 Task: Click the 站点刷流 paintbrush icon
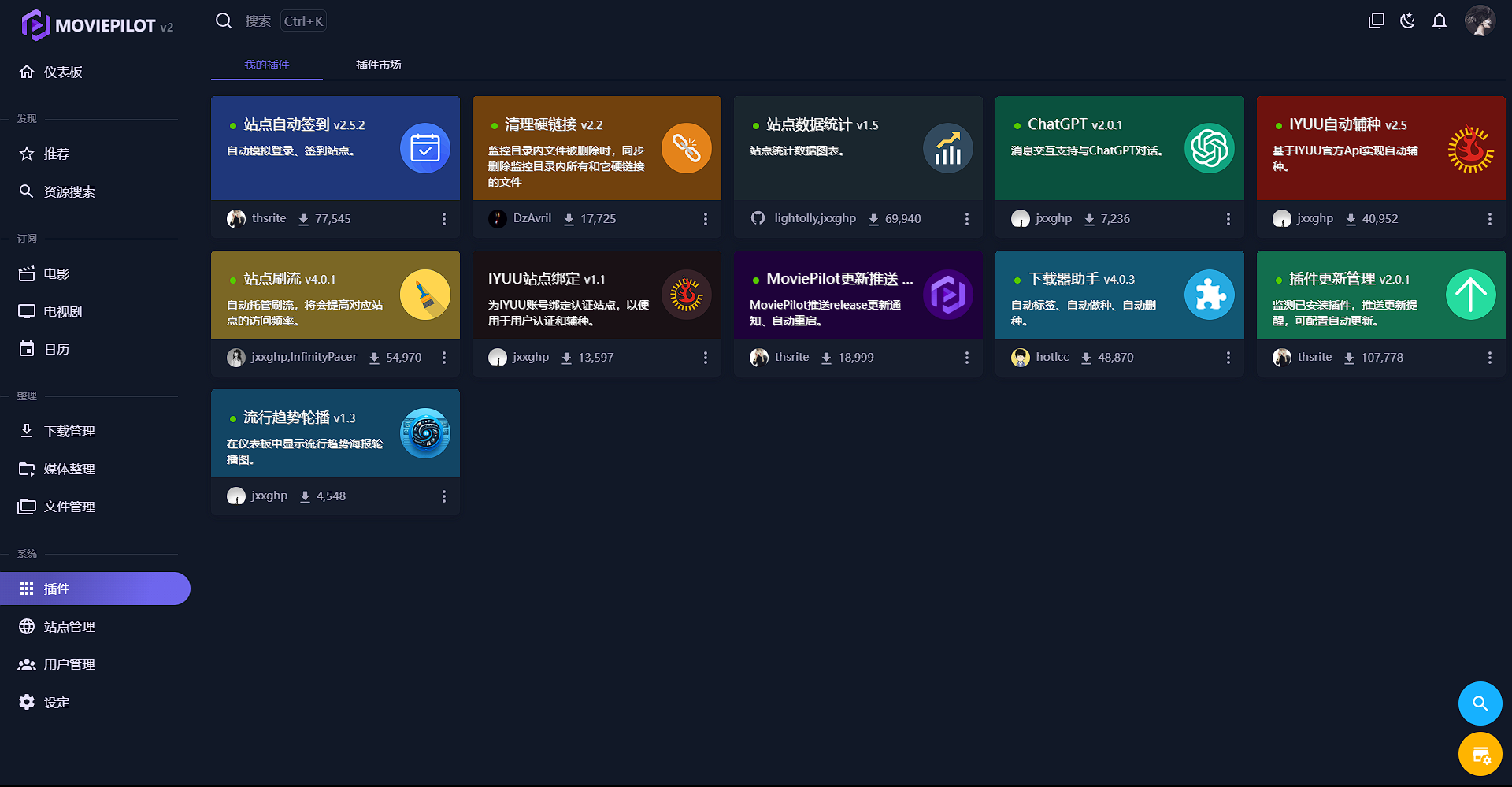(x=425, y=295)
